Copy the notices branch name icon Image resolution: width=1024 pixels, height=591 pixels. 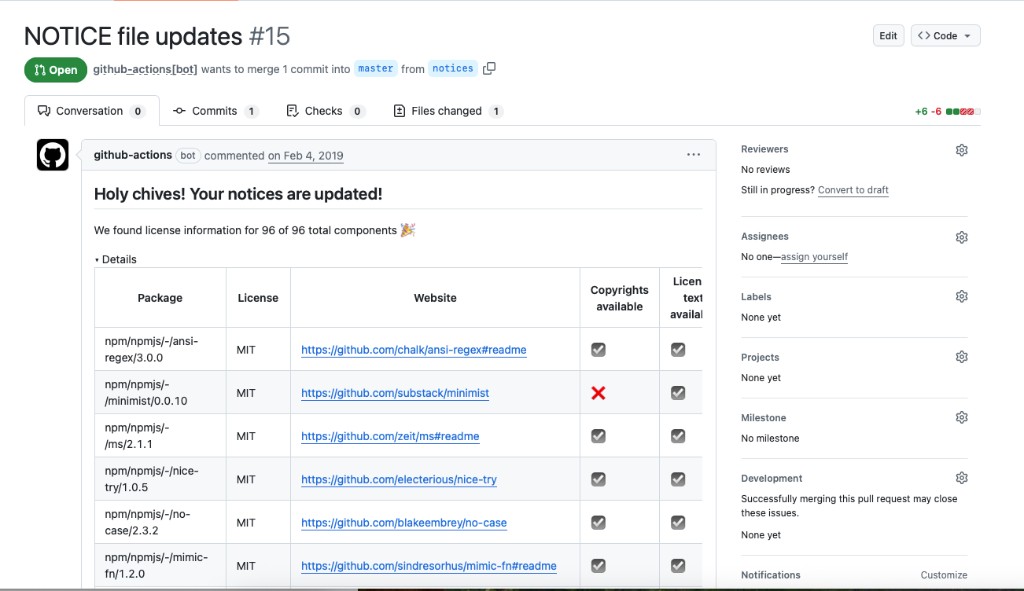[489, 69]
